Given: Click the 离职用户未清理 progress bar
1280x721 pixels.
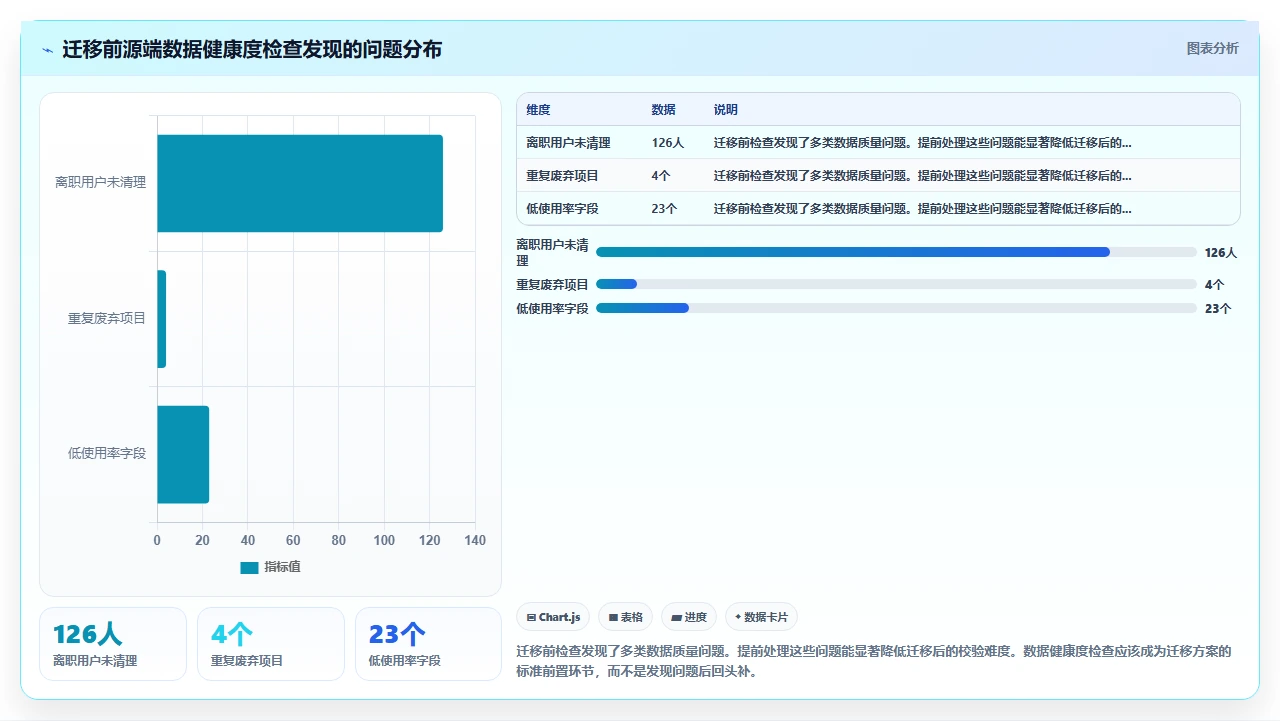Looking at the screenshot, I should click(896, 252).
